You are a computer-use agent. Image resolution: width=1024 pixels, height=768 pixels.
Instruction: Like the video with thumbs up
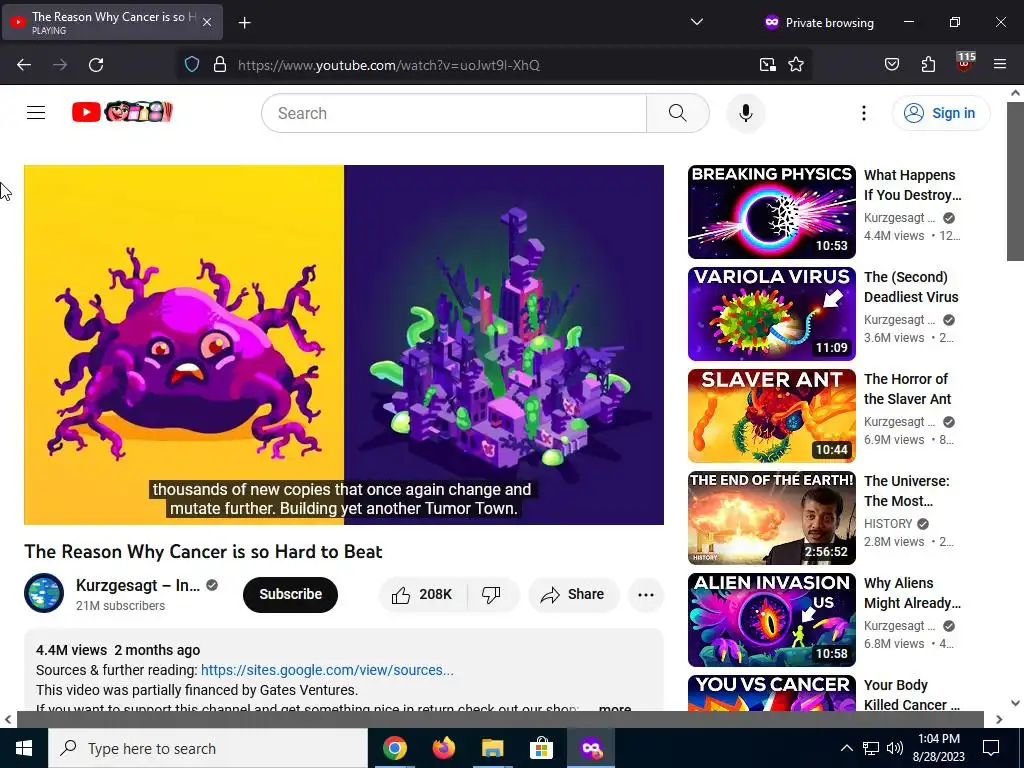pos(422,594)
